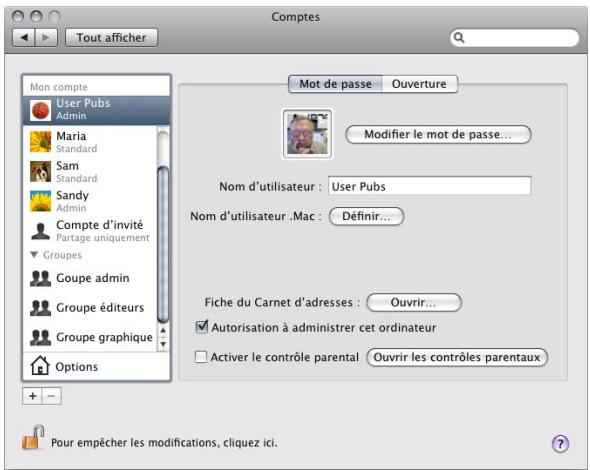Click the Nom d'utilisateur text field

429,186
